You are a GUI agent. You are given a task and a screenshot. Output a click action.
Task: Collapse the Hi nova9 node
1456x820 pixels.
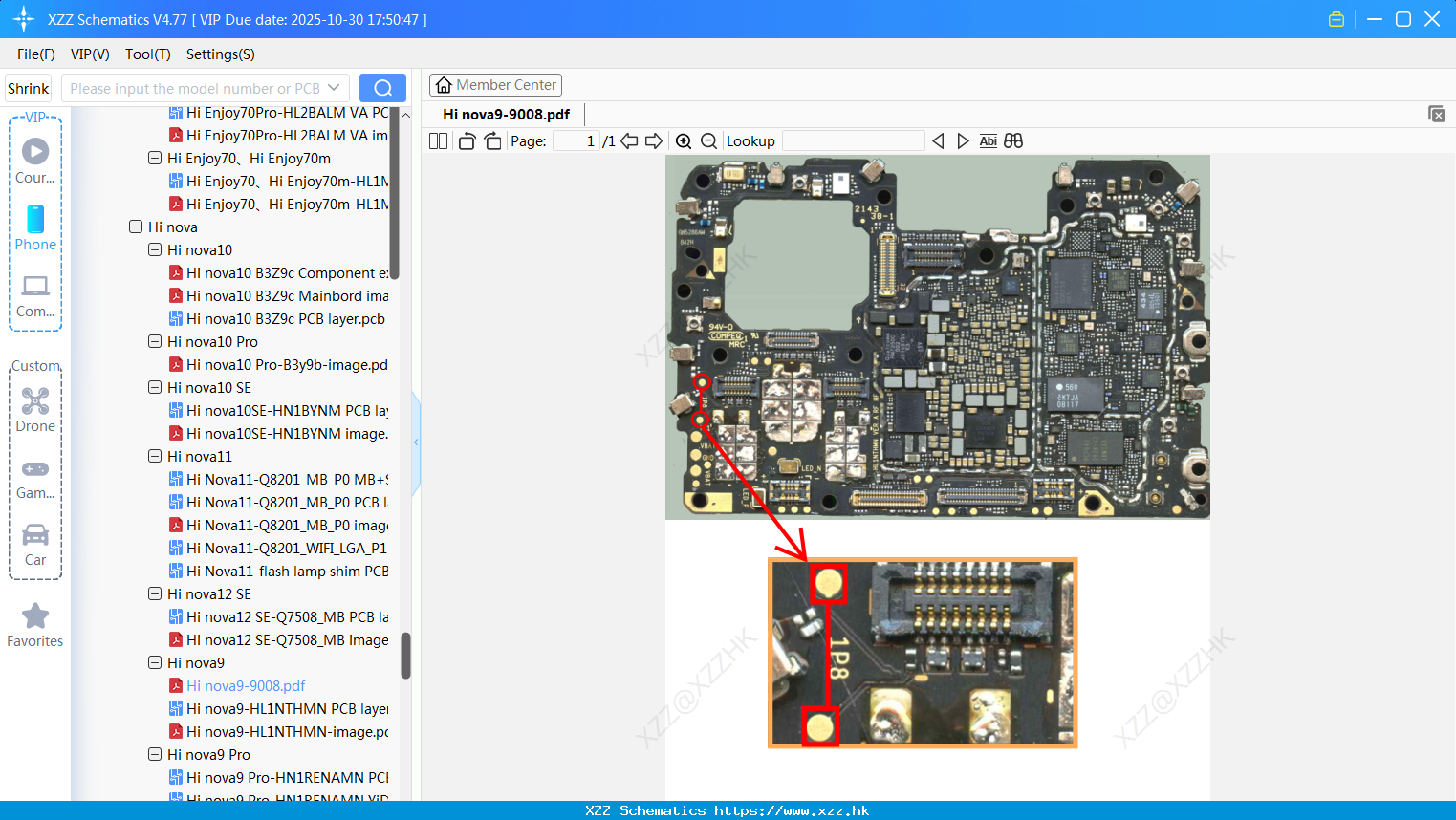(x=155, y=663)
